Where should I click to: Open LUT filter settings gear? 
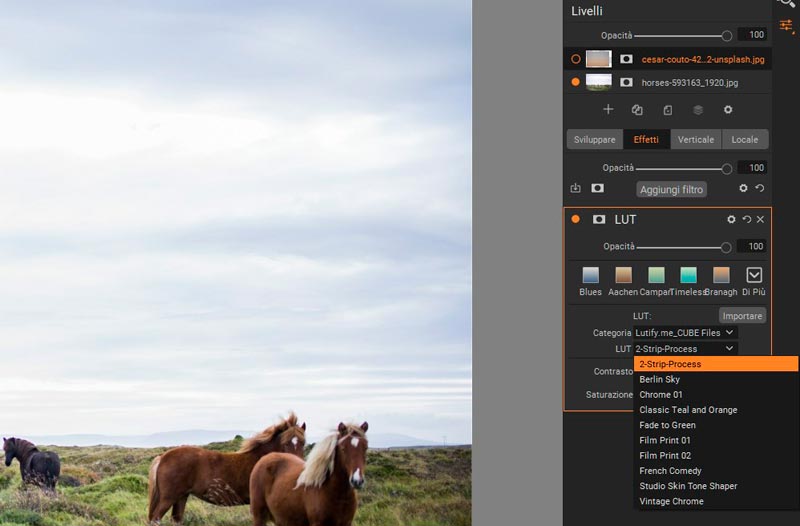[731, 219]
